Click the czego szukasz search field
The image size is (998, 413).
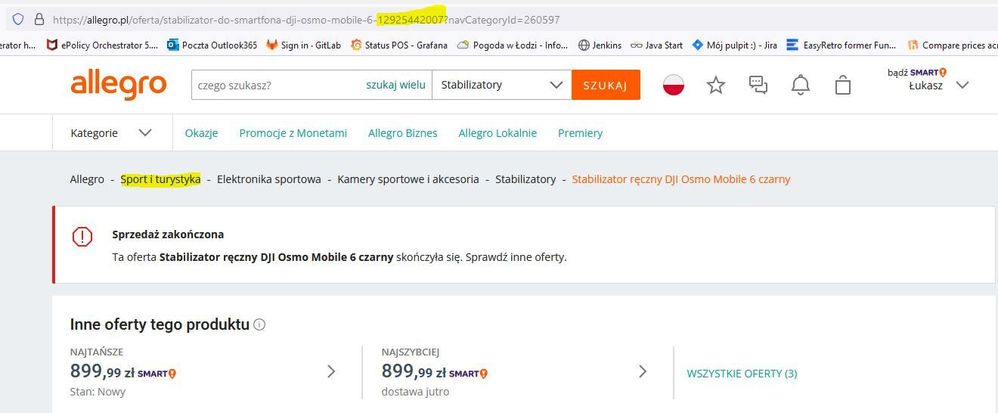[x=277, y=85]
